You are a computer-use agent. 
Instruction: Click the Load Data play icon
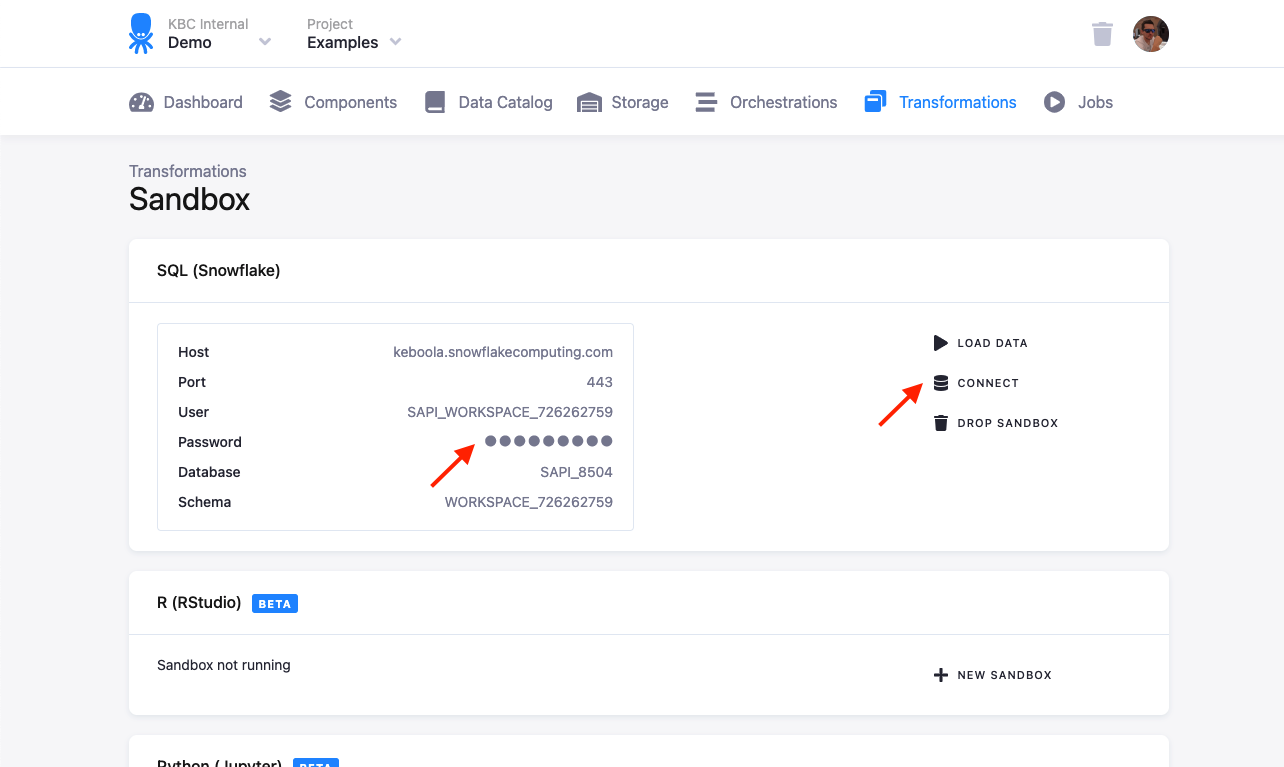(940, 343)
